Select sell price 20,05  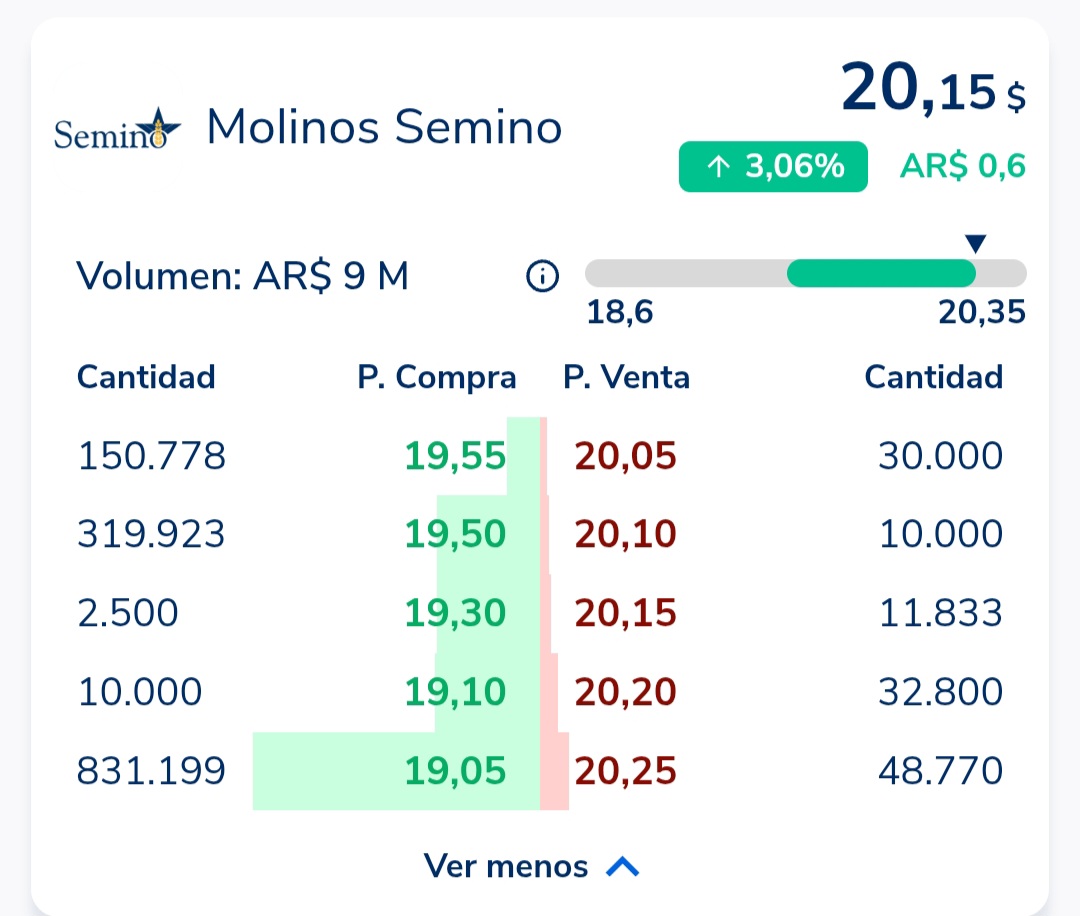click(626, 456)
